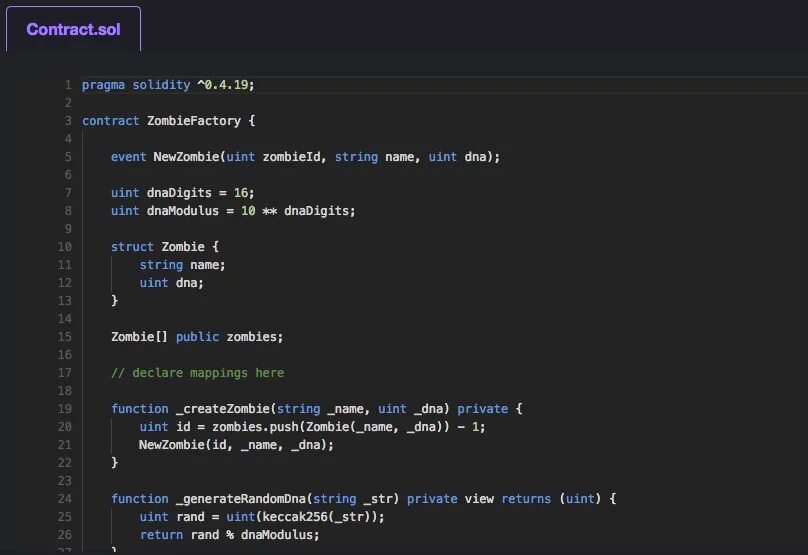Click the 'uint rand = uint(keccak256(_str));' line

(x=262, y=517)
